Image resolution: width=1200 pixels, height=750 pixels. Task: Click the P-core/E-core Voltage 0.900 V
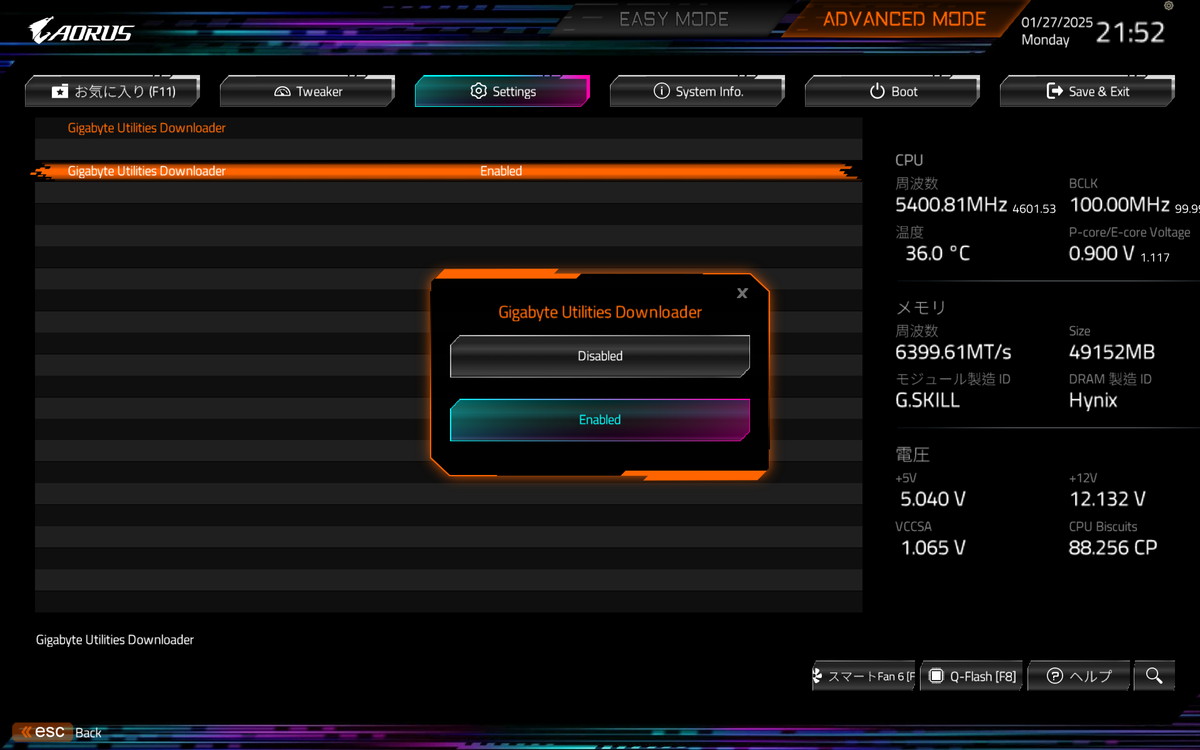pos(1101,254)
